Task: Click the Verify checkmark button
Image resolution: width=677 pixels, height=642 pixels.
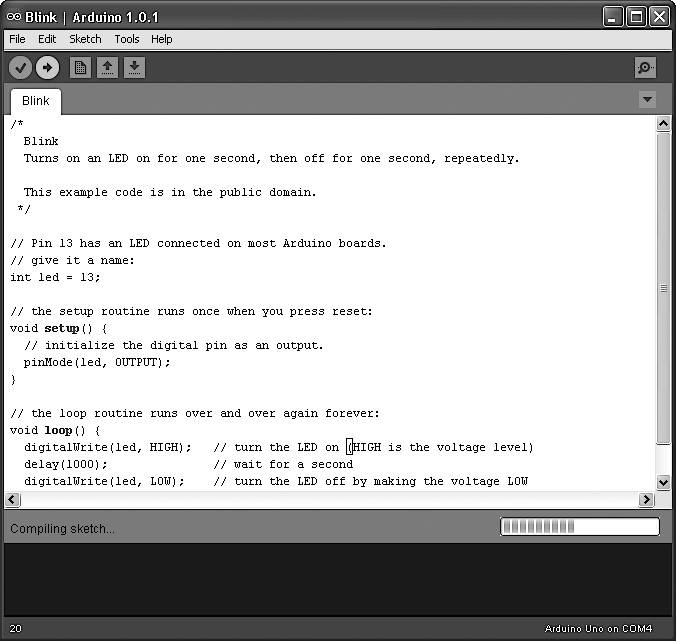Action: [x=20, y=68]
